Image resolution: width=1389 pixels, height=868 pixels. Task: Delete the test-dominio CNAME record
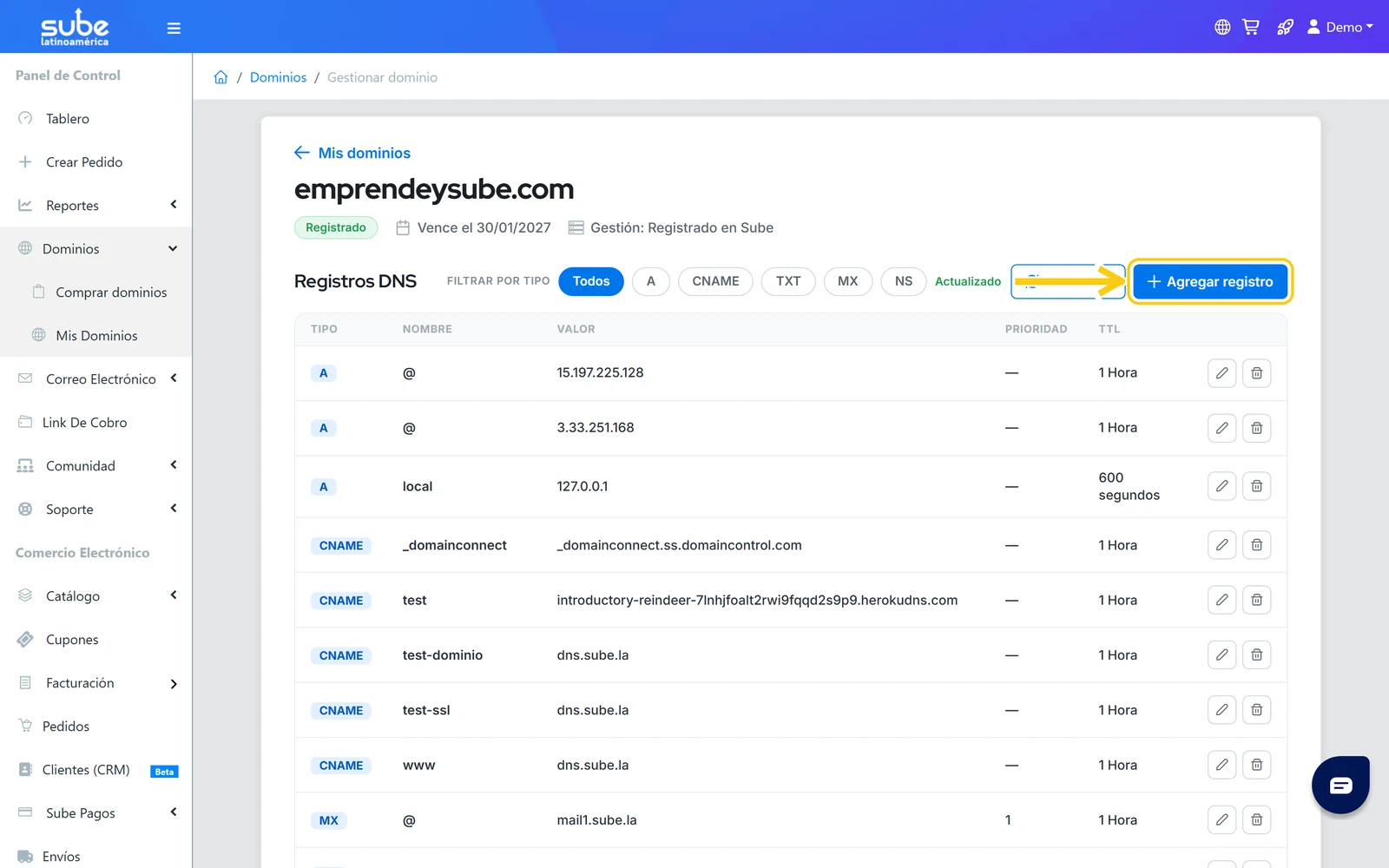pos(1256,654)
